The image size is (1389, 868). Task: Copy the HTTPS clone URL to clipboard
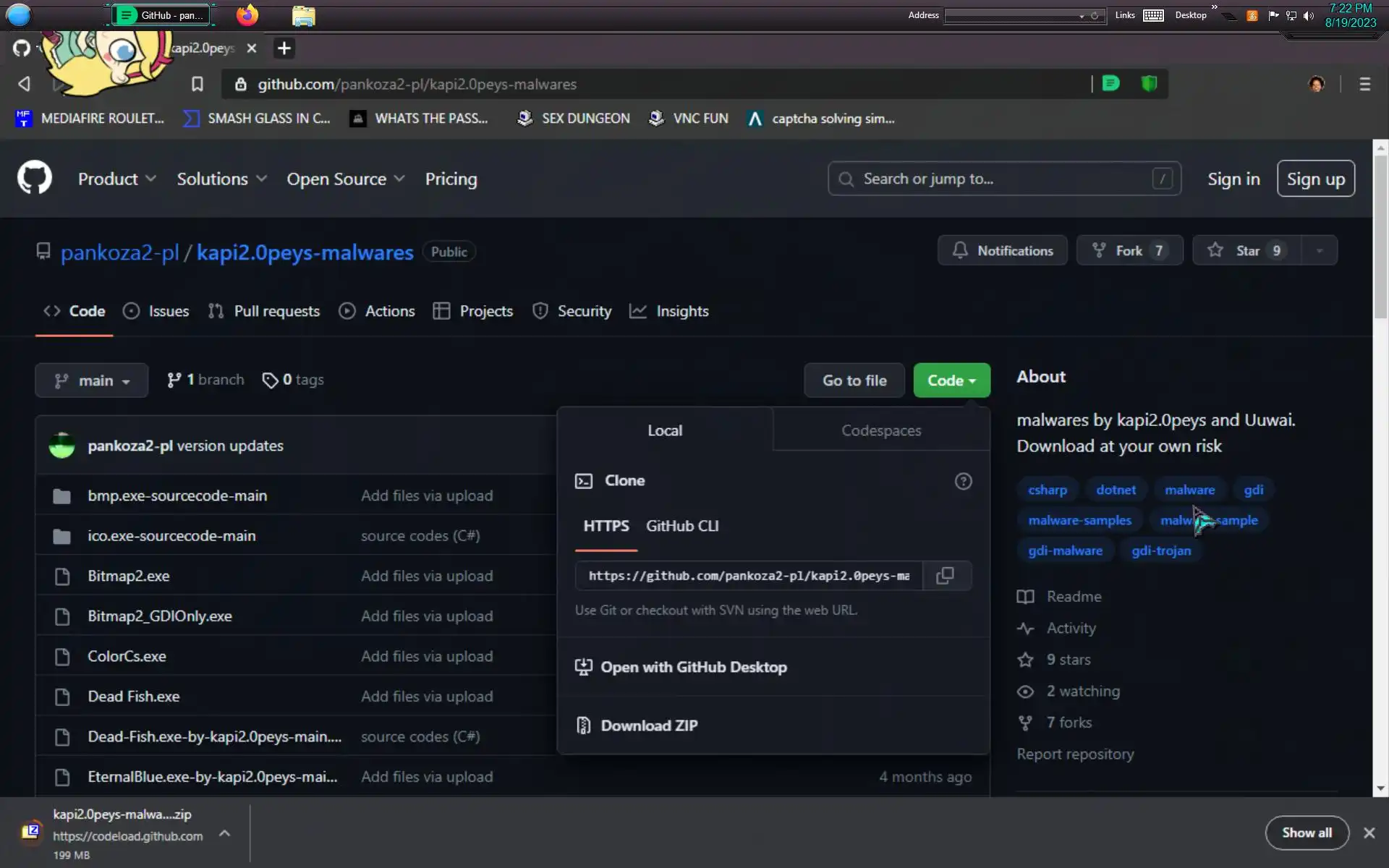click(945, 576)
